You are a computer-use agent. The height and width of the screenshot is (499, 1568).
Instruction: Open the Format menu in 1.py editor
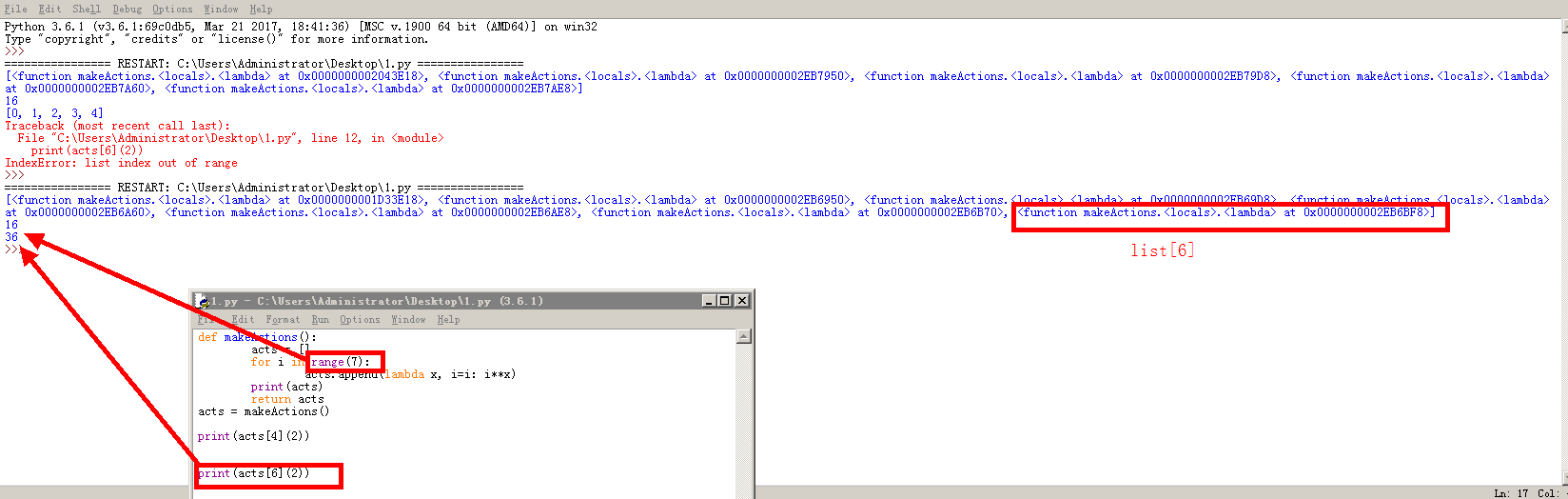(283, 320)
